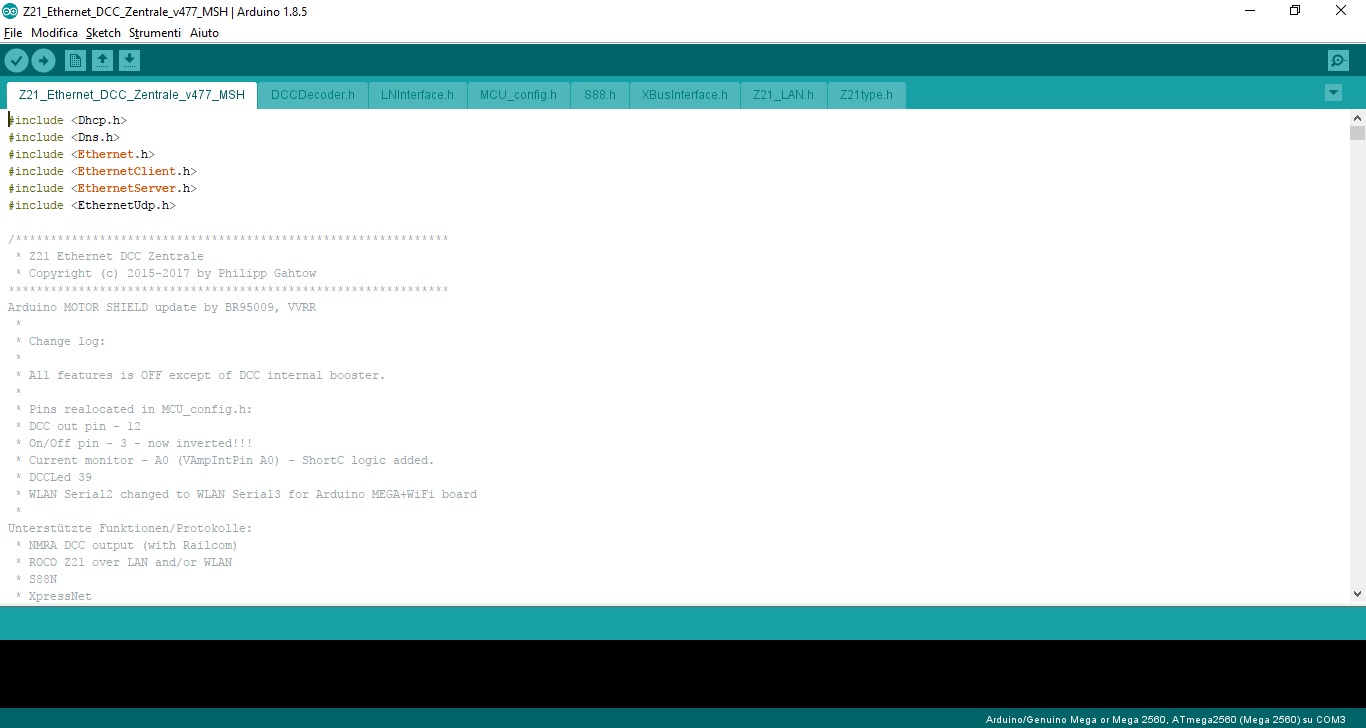Click the Arduino logo in title bar

[x=11, y=11]
